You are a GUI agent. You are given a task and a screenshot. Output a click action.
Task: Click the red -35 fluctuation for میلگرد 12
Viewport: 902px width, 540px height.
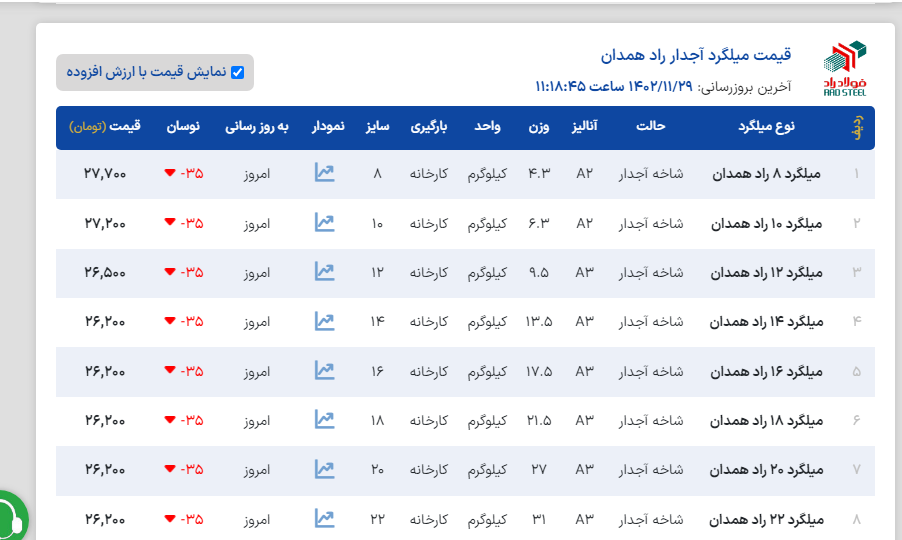tap(184, 272)
